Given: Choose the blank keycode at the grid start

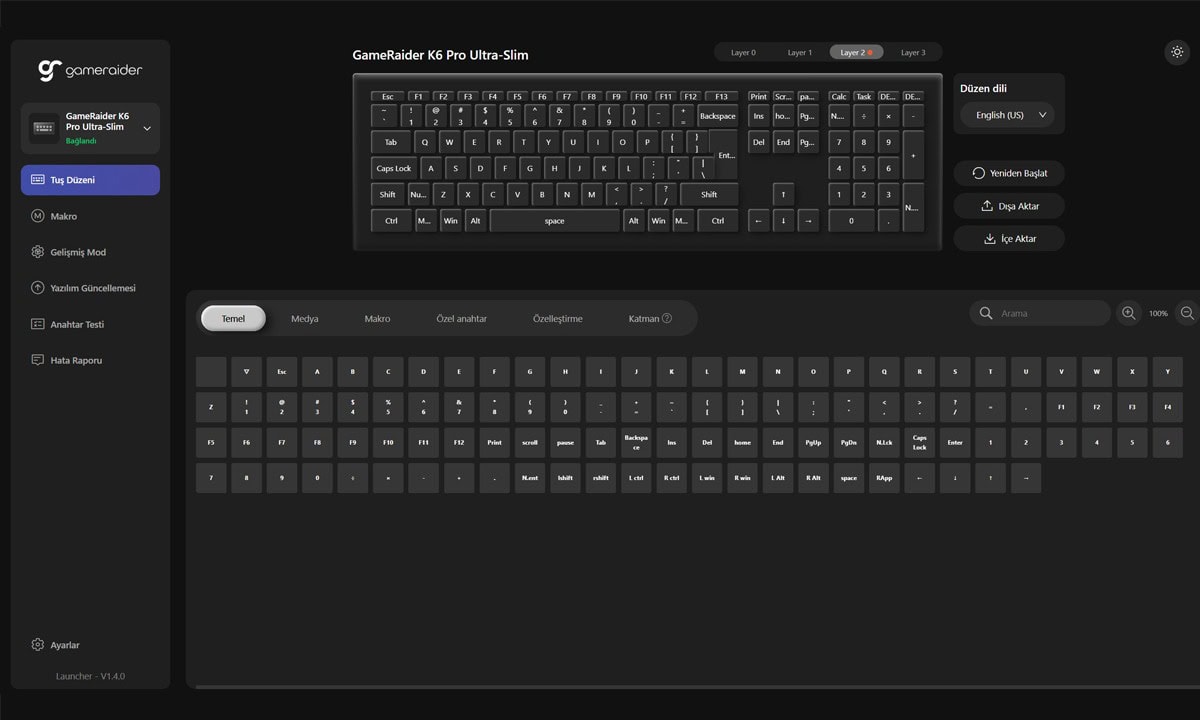Looking at the screenshot, I should (211, 372).
